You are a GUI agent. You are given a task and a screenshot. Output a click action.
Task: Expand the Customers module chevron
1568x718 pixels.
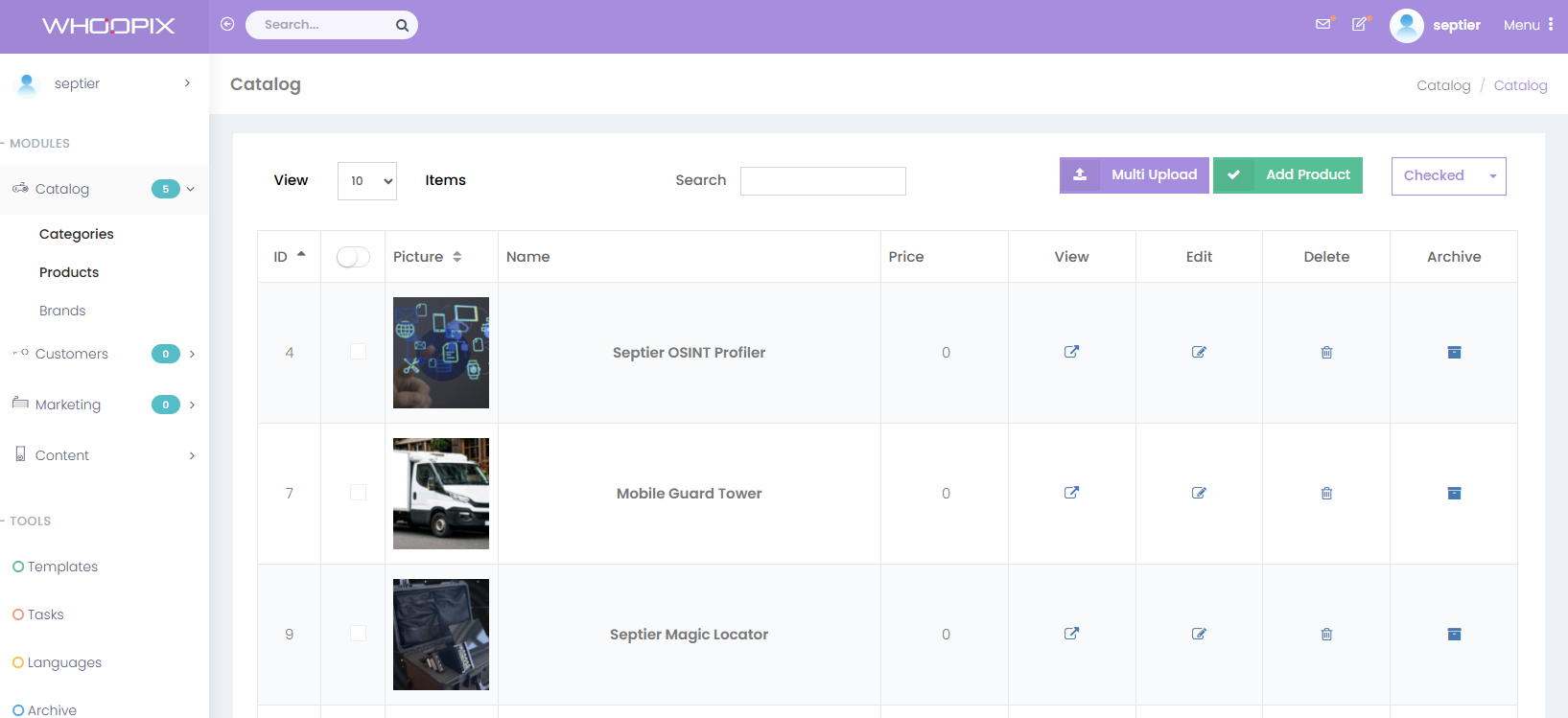point(192,354)
